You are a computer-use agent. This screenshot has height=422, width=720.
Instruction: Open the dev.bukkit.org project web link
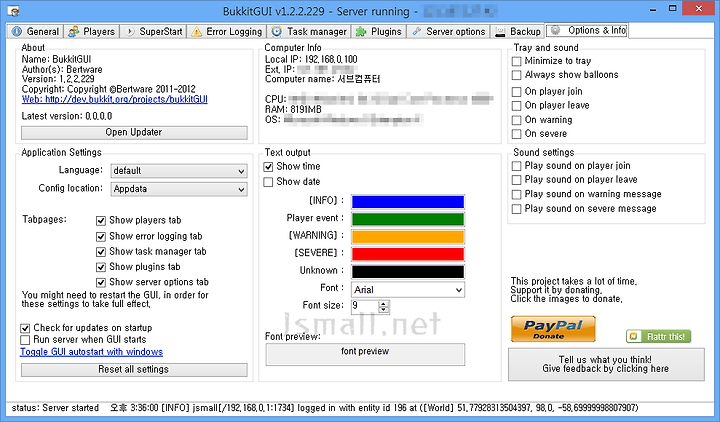click(x=114, y=99)
